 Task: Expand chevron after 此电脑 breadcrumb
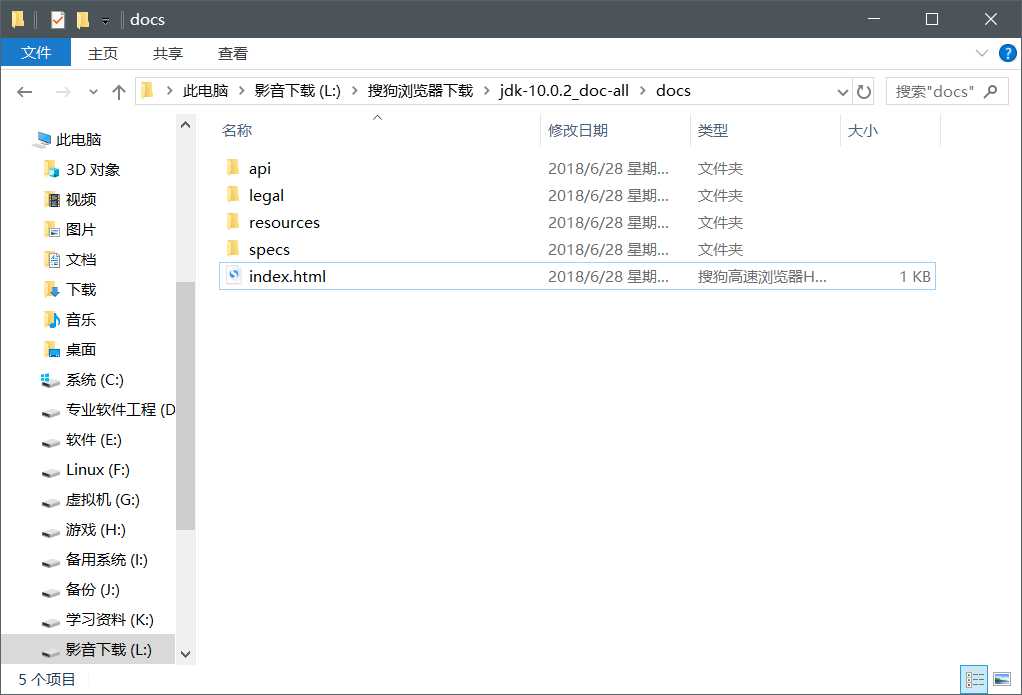pos(241,91)
